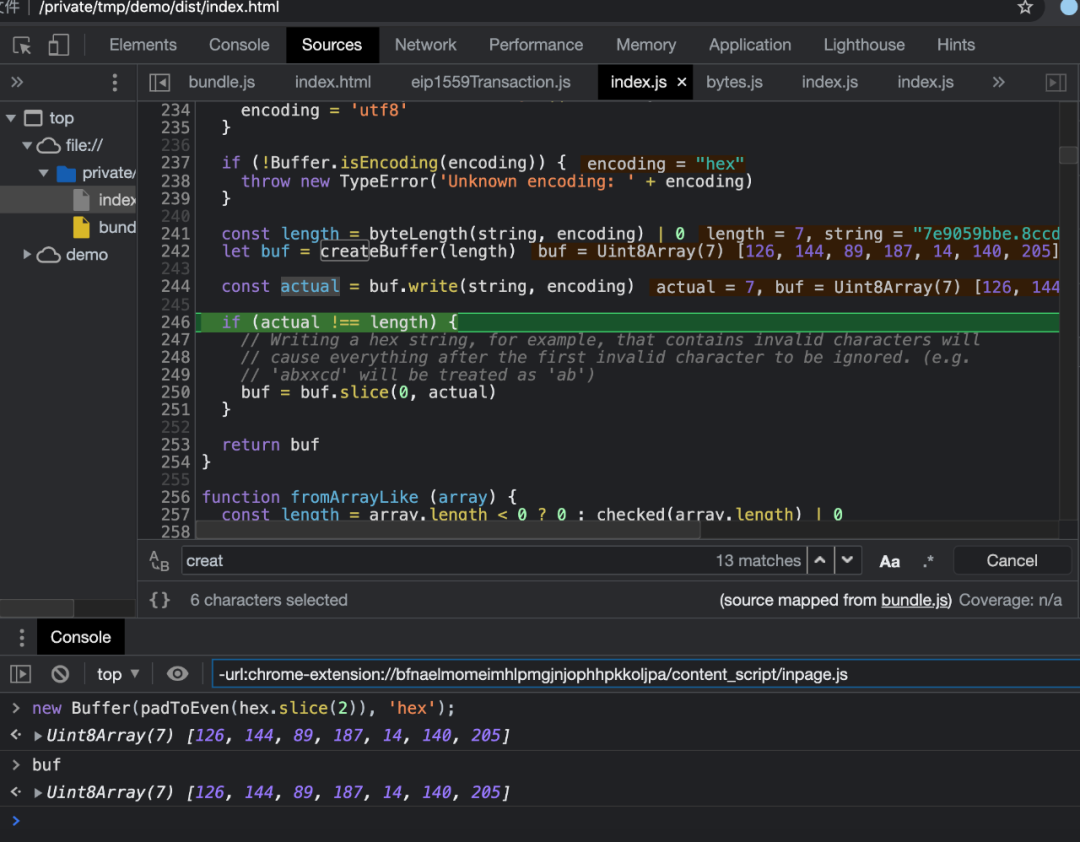Image resolution: width=1080 pixels, height=842 pixels.
Task: Collapse the private/ folder node
Action: click(x=43, y=173)
